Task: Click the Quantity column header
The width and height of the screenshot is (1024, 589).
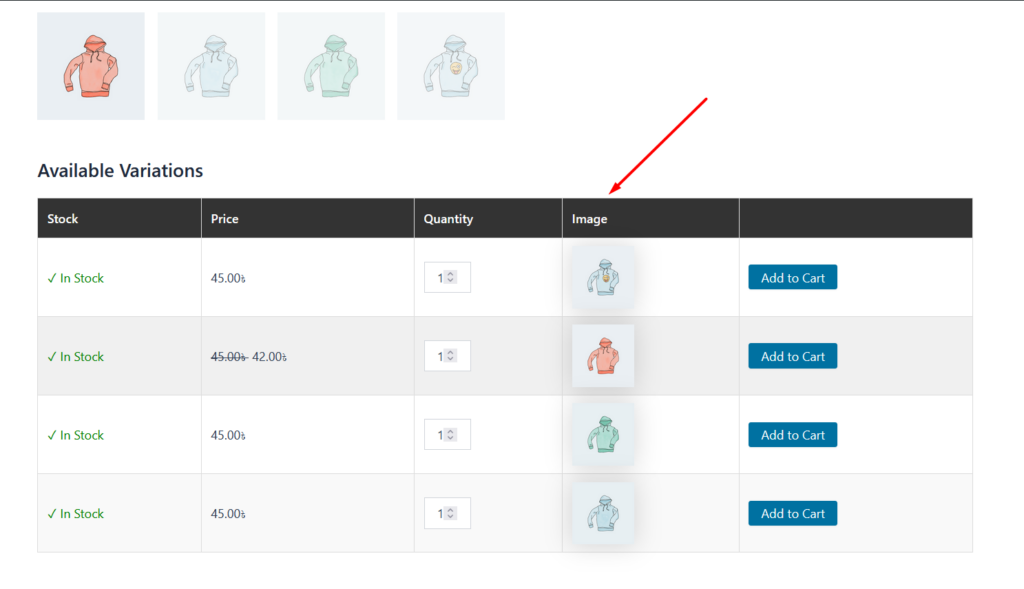Action: click(448, 218)
